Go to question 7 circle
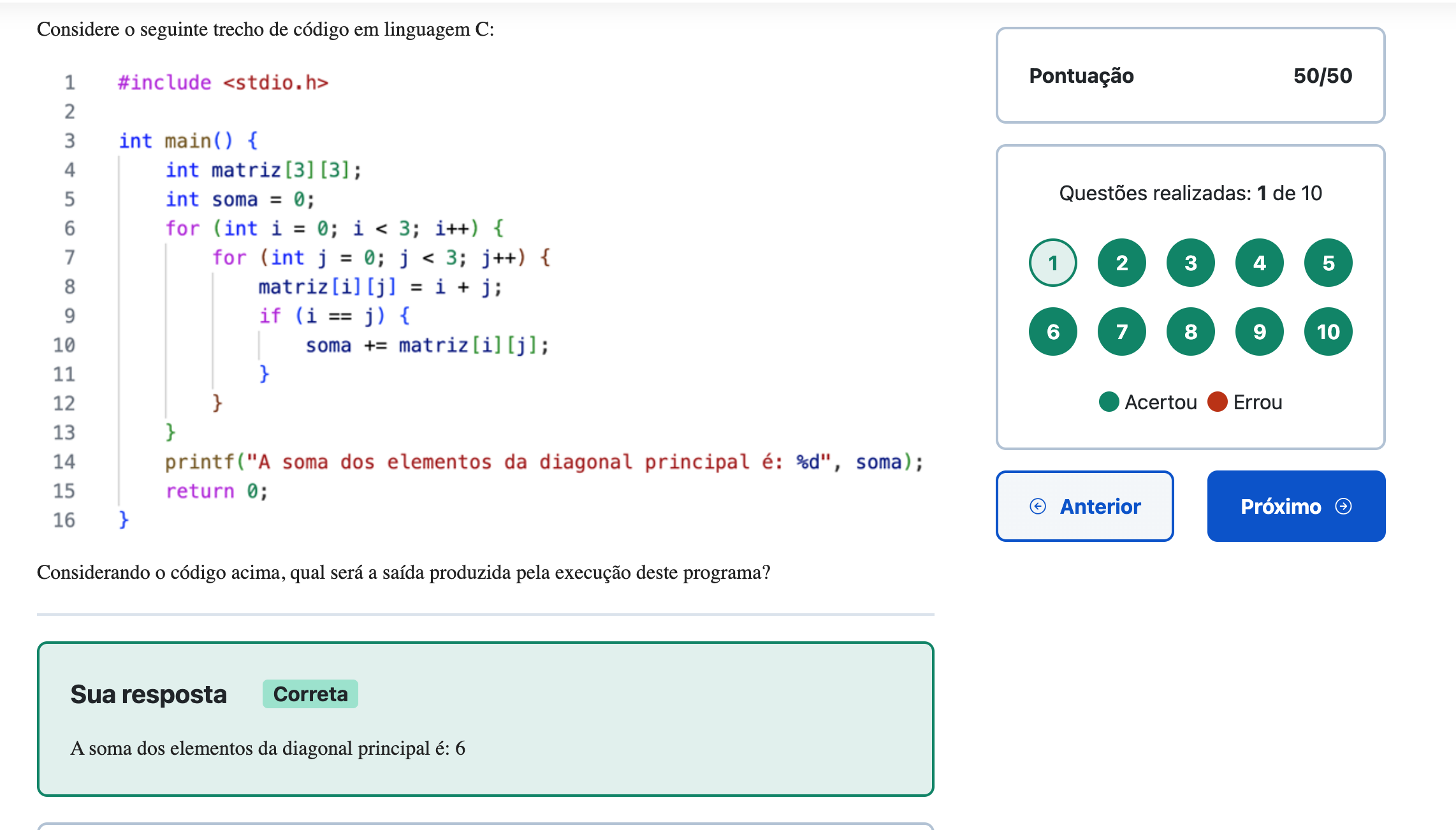1456x830 pixels. pyautogui.click(x=1121, y=331)
